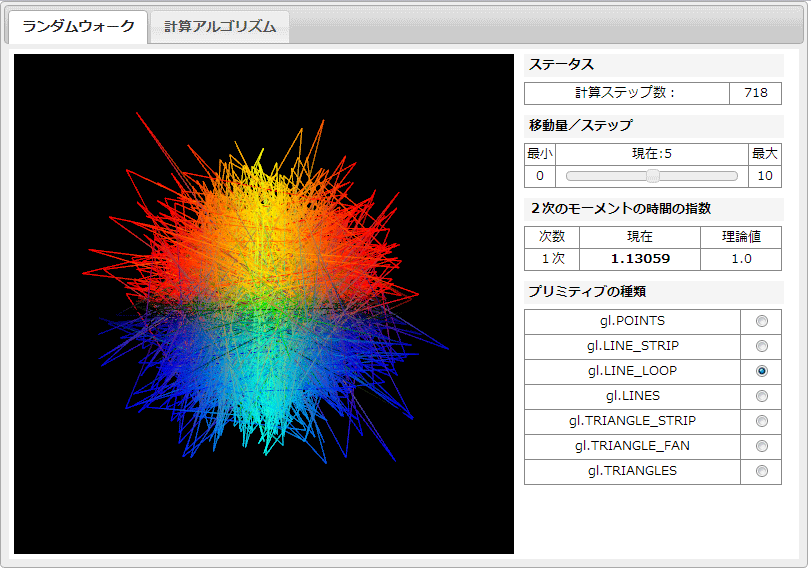Select the gl.LINE_STRIP radio button
The image size is (811, 569).
point(761,346)
